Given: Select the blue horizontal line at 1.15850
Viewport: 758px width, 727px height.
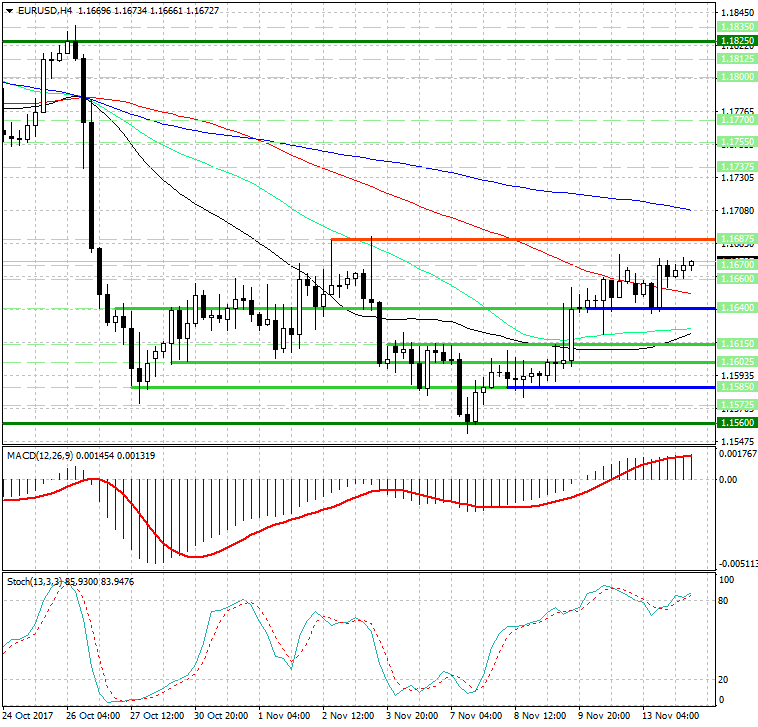Looking at the screenshot, I should [611, 387].
